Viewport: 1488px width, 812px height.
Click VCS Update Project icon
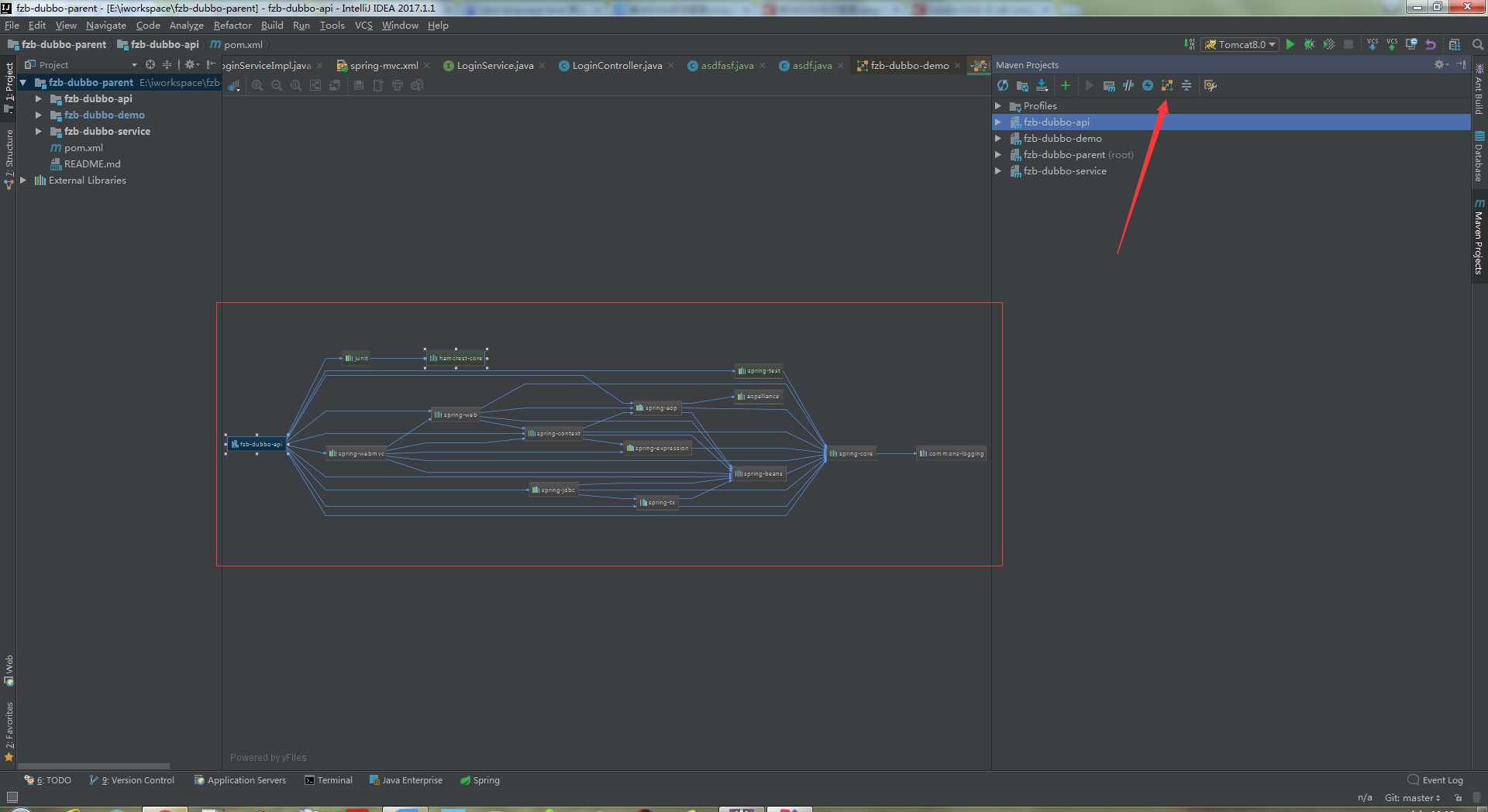[x=1373, y=44]
